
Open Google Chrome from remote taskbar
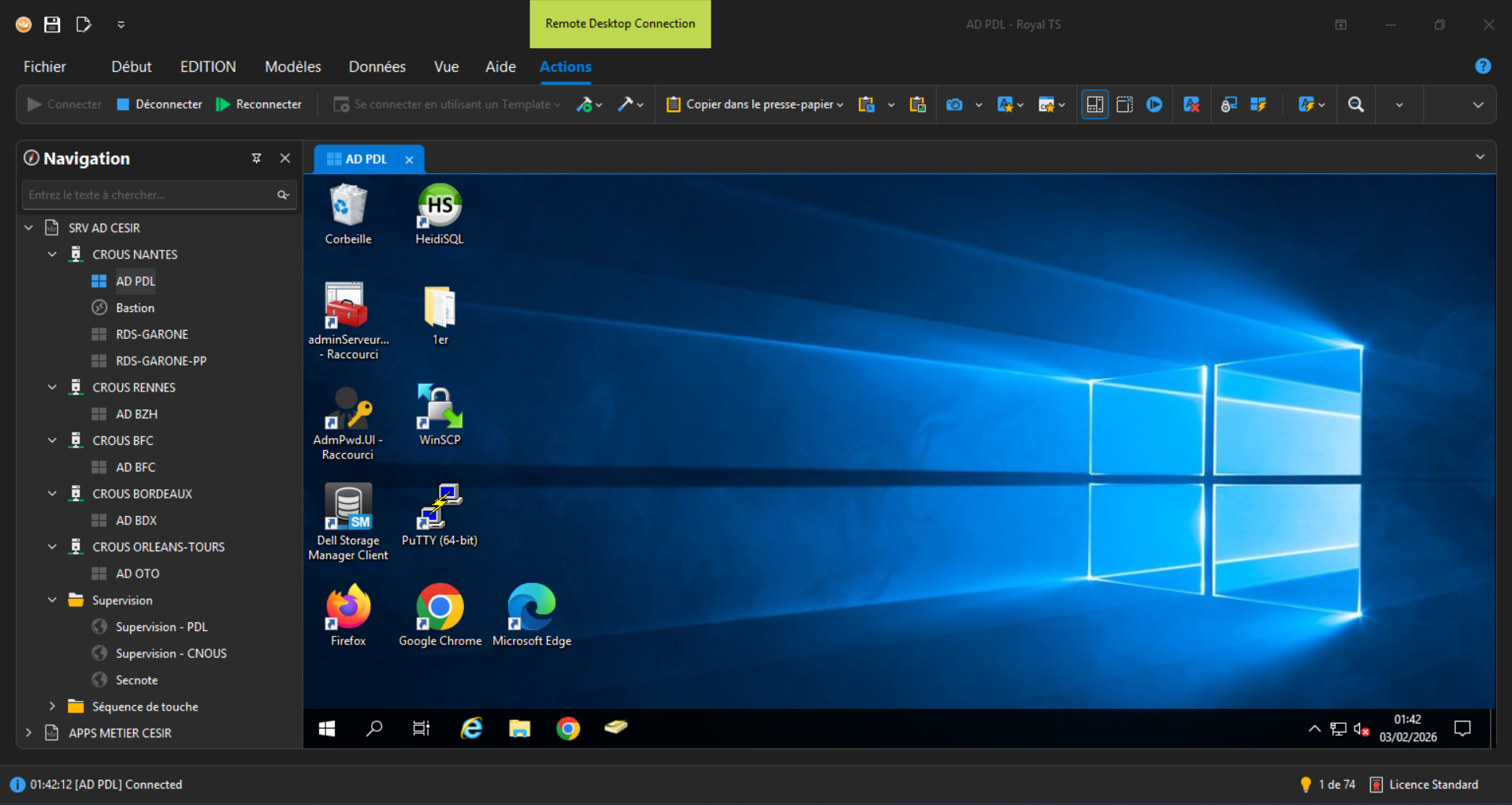tap(567, 729)
